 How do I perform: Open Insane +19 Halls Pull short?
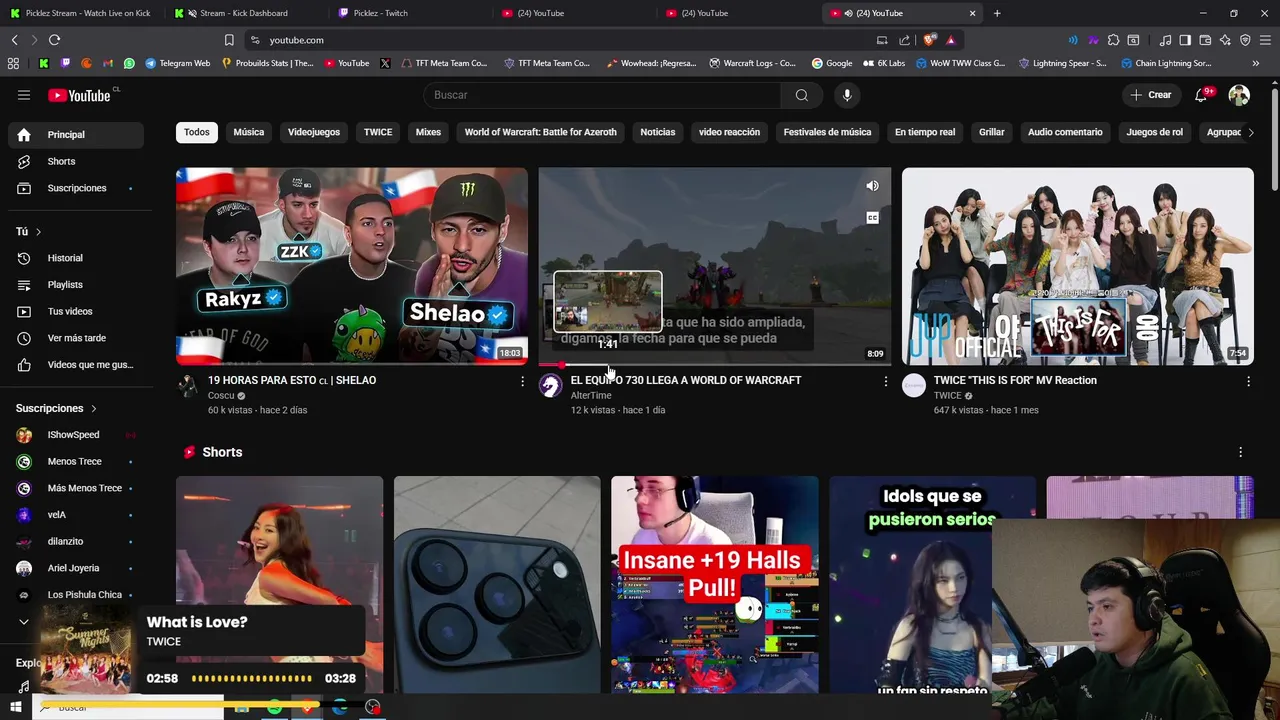click(714, 585)
